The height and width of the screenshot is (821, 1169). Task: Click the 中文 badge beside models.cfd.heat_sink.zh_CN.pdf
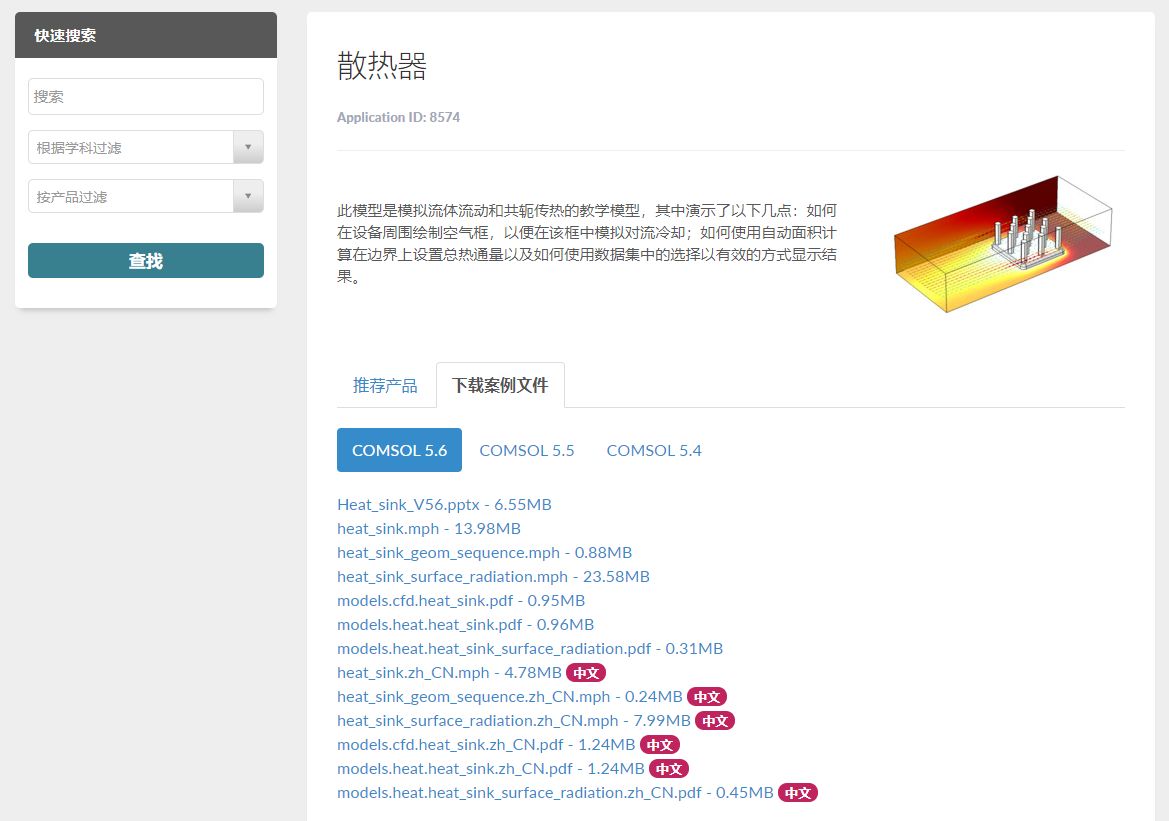pos(660,744)
